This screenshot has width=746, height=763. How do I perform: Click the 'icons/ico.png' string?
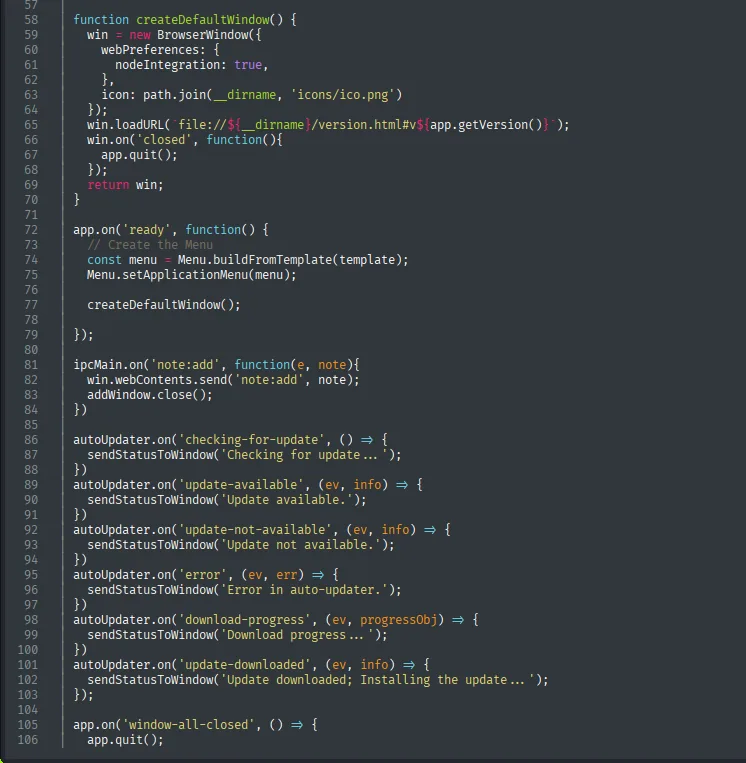point(344,95)
